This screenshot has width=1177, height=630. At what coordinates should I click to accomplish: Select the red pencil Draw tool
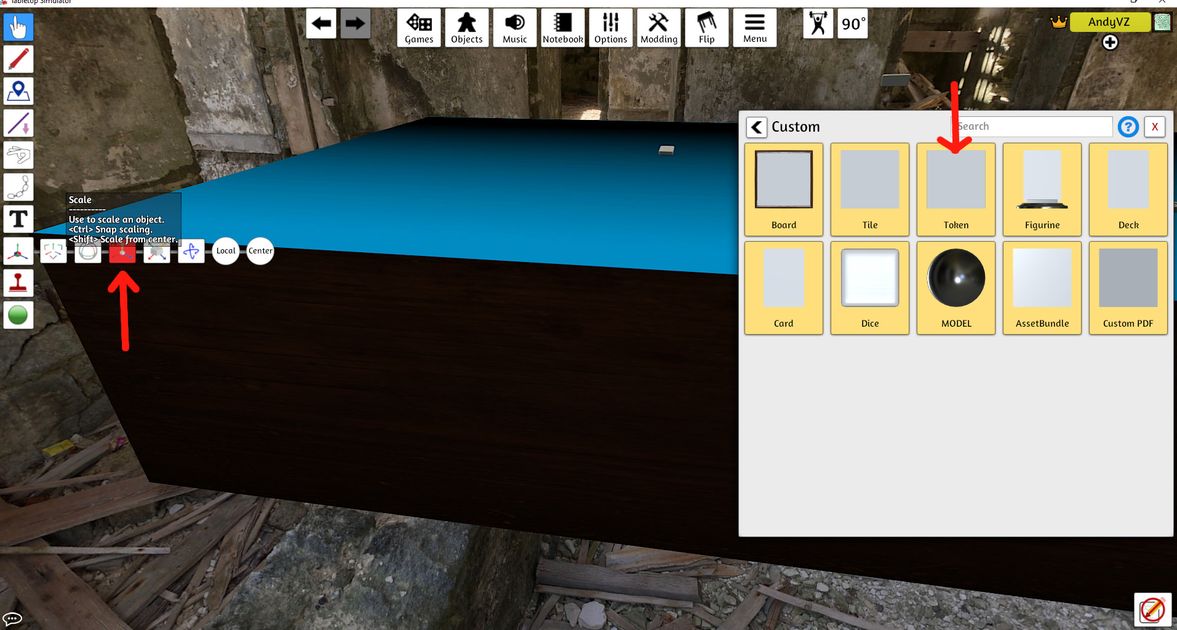(18, 59)
